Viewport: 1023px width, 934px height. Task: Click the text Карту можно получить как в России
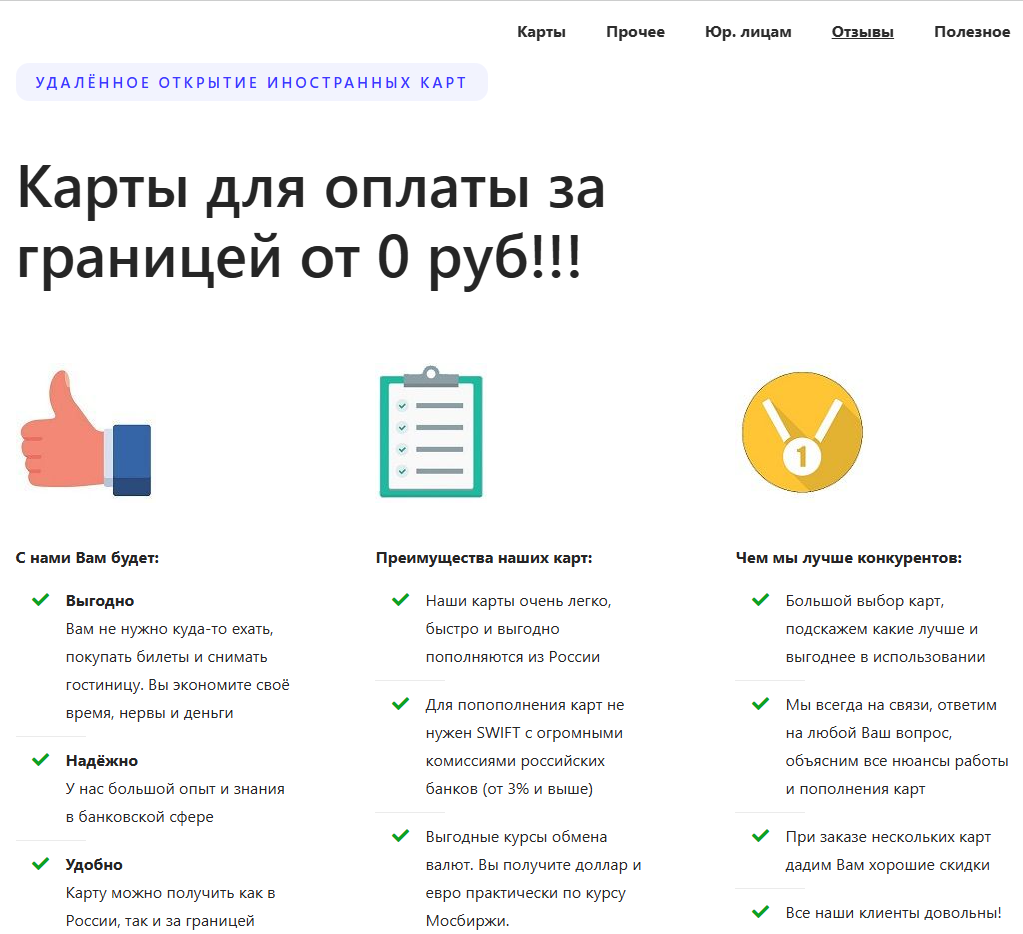pyautogui.click(x=170, y=907)
